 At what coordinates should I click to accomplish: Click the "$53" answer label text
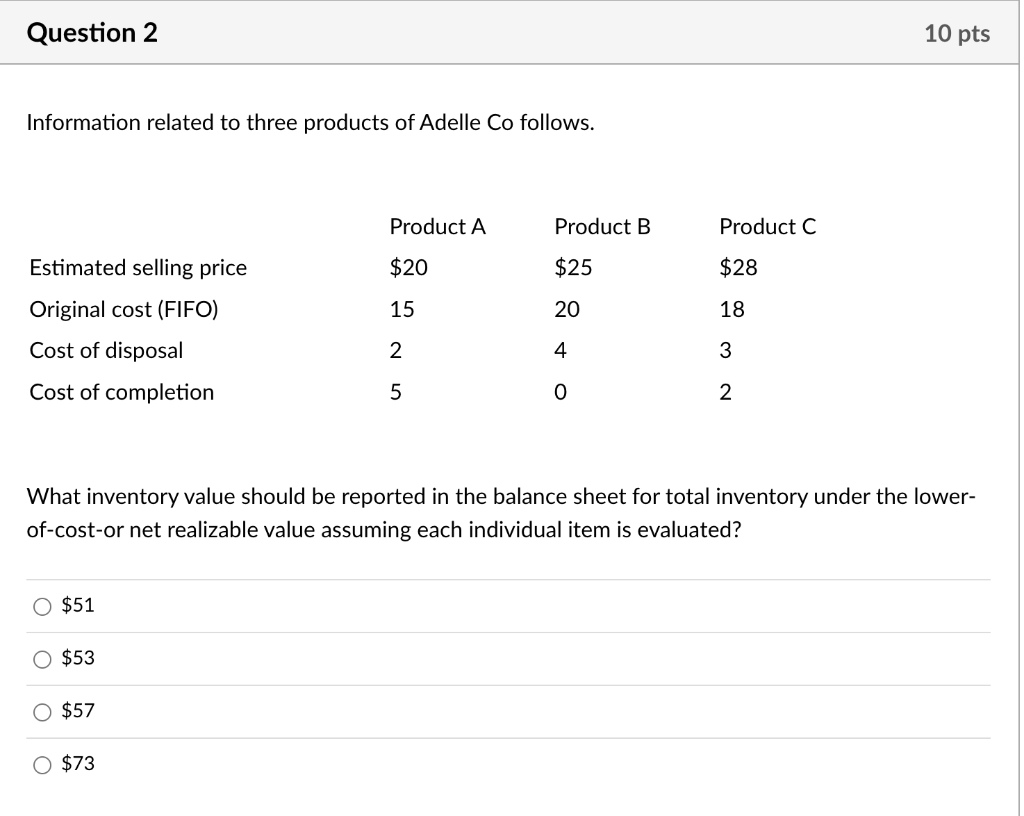pos(78,658)
